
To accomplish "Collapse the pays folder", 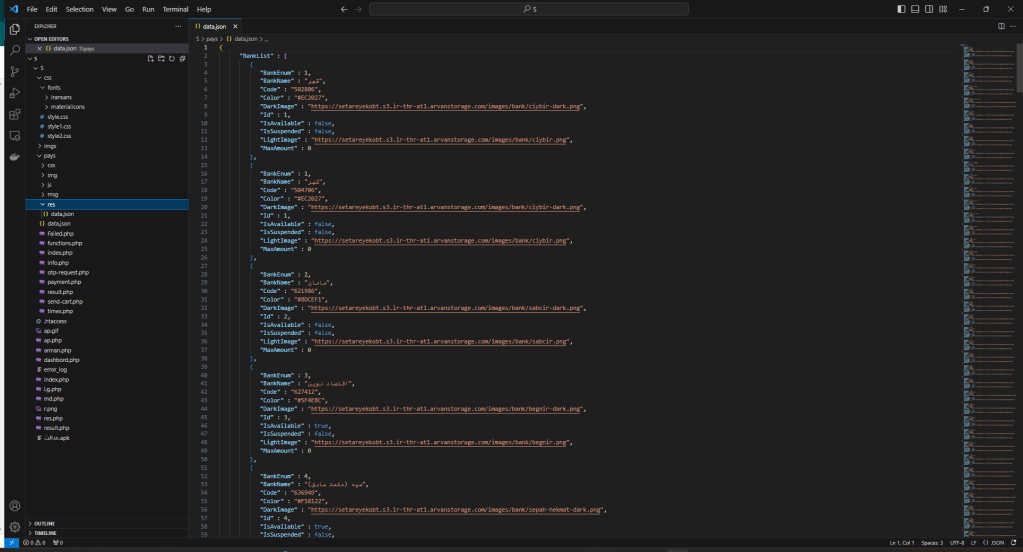I will pyautogui.click(x=48, y=155).
